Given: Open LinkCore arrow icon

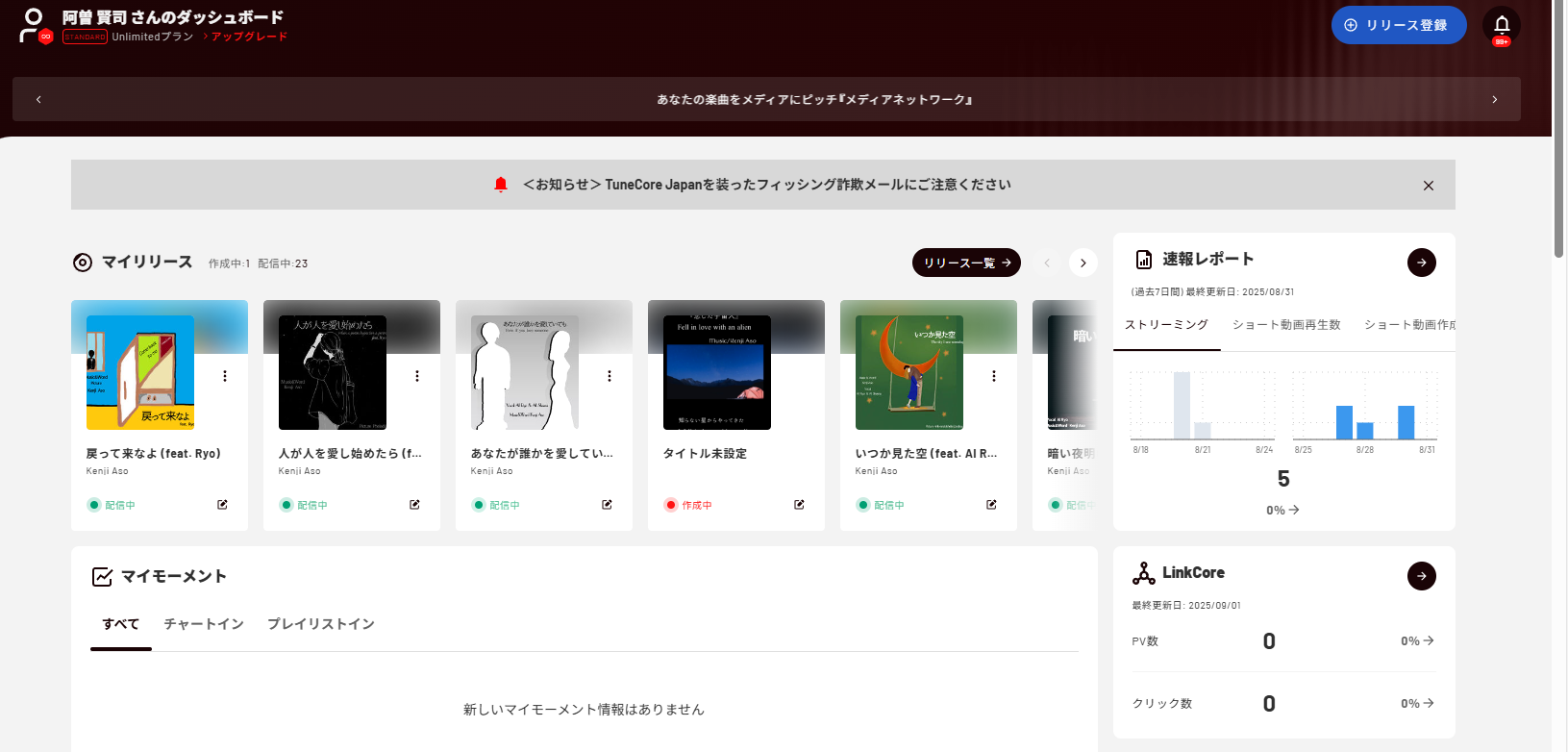Looking at the screenshot, I should click(1421, 576).
